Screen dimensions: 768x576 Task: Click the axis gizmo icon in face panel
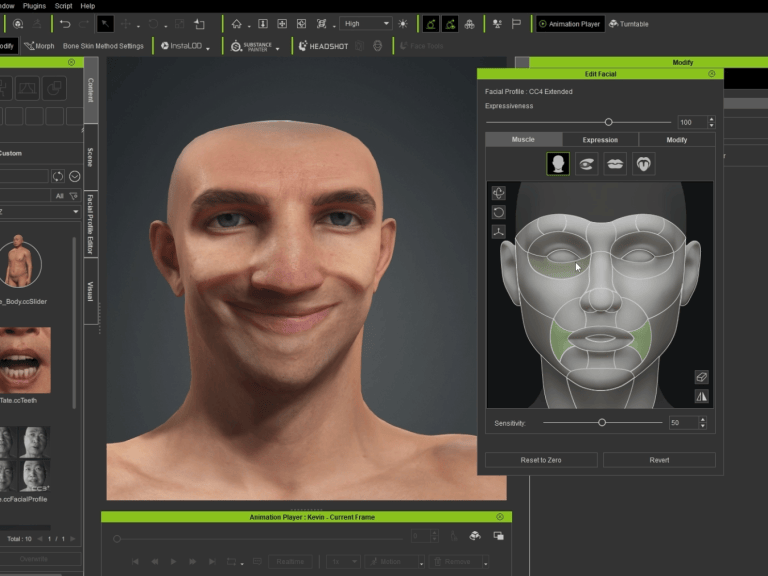(499, 232)
